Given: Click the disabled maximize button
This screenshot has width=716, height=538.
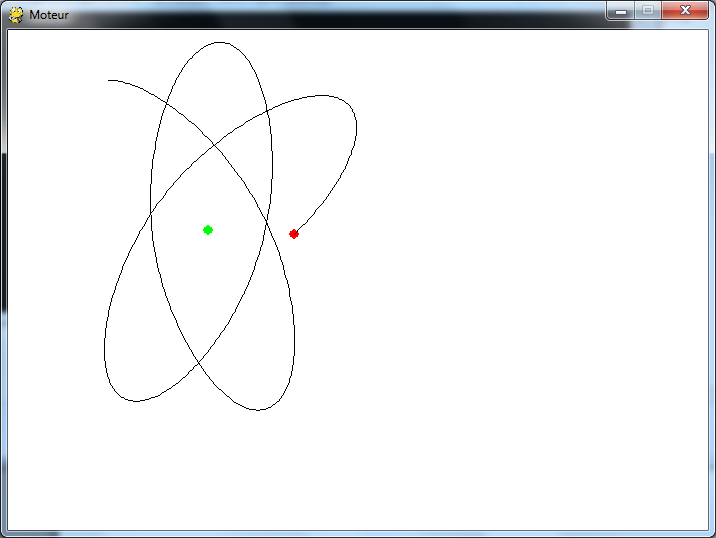Looking at the screenshot, I should click(x=648, y=11).
